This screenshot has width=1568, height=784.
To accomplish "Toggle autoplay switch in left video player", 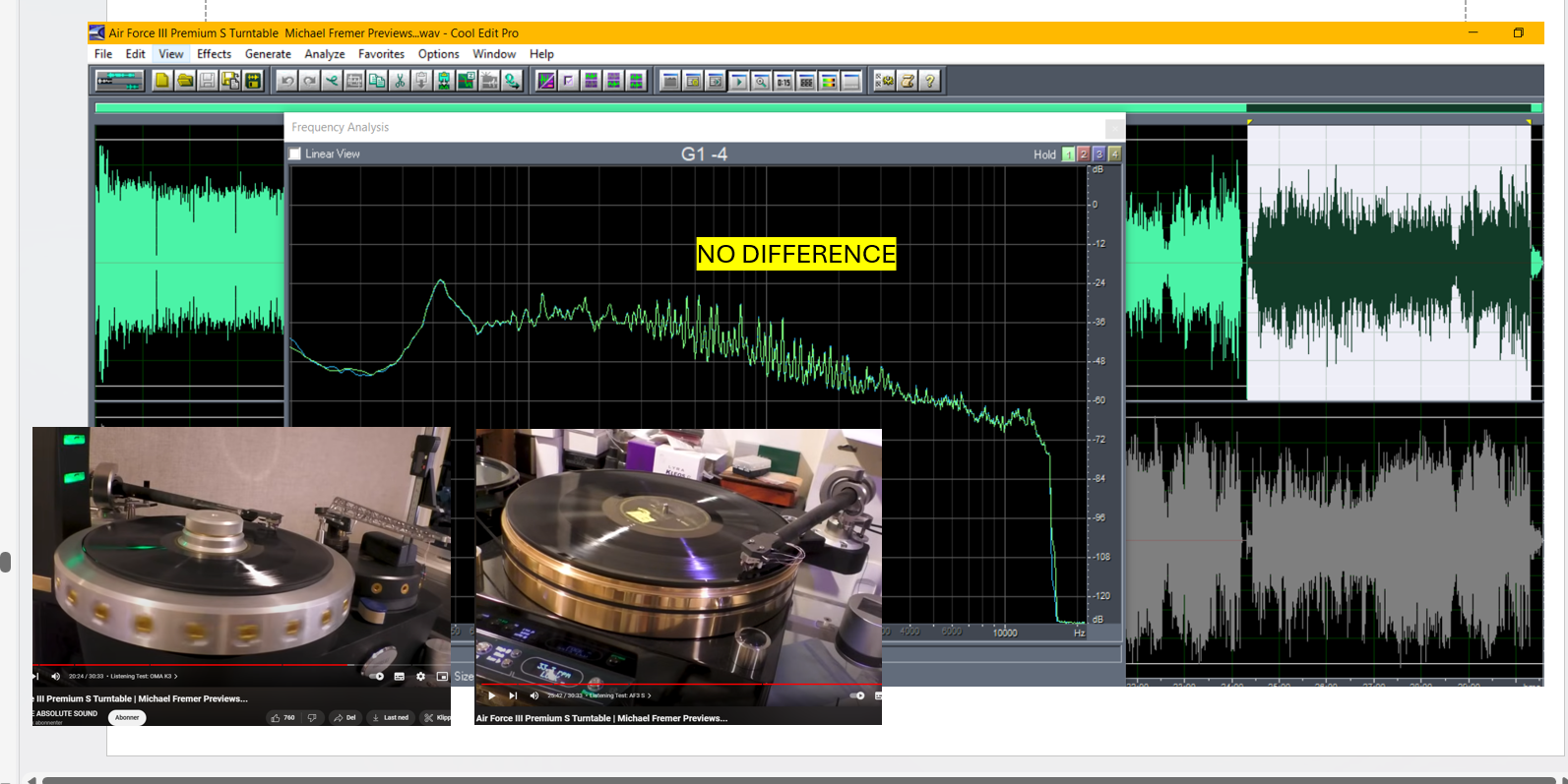I will [x=376, y=677].
